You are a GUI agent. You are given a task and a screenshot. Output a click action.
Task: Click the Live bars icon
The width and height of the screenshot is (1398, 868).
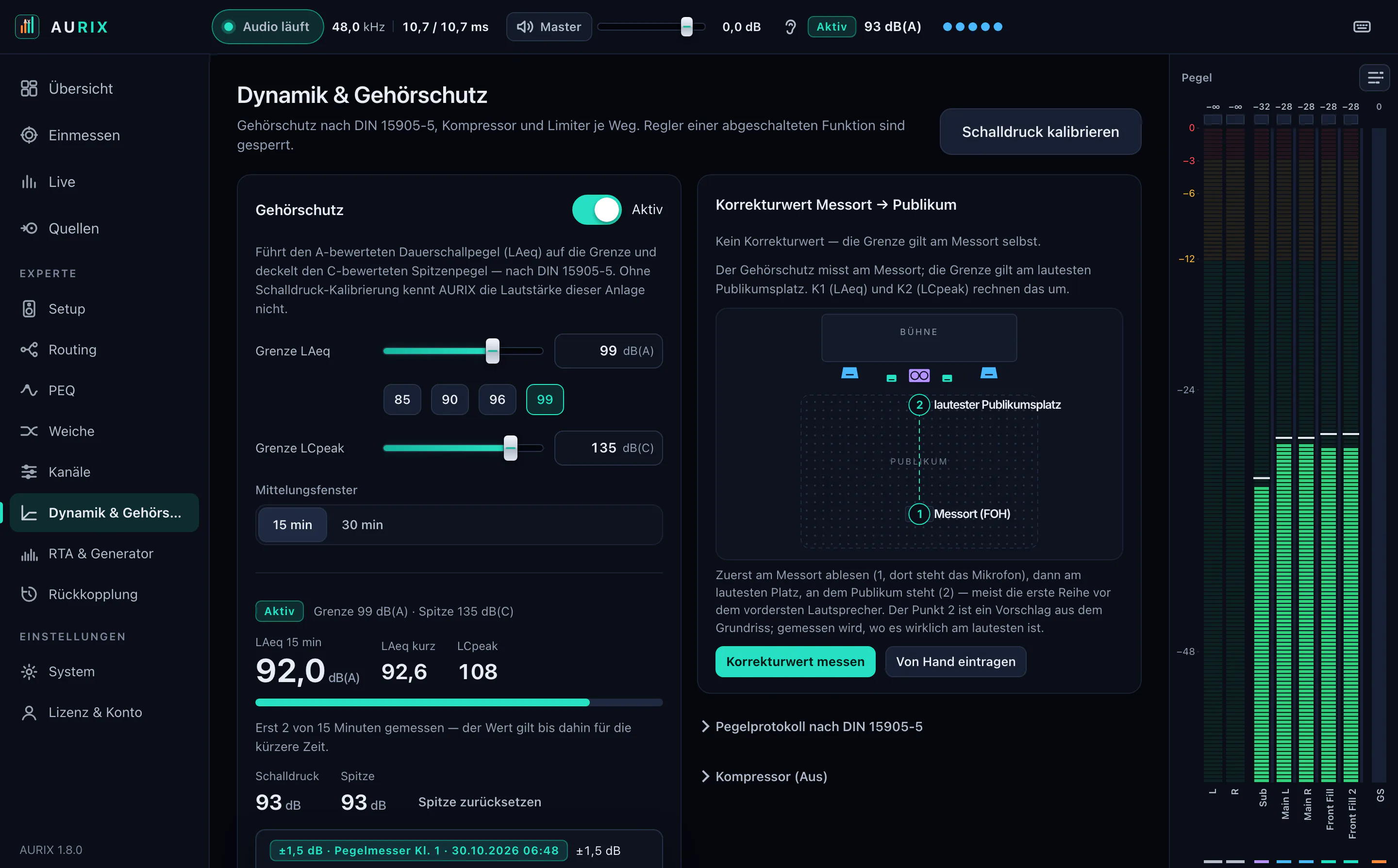29,182
